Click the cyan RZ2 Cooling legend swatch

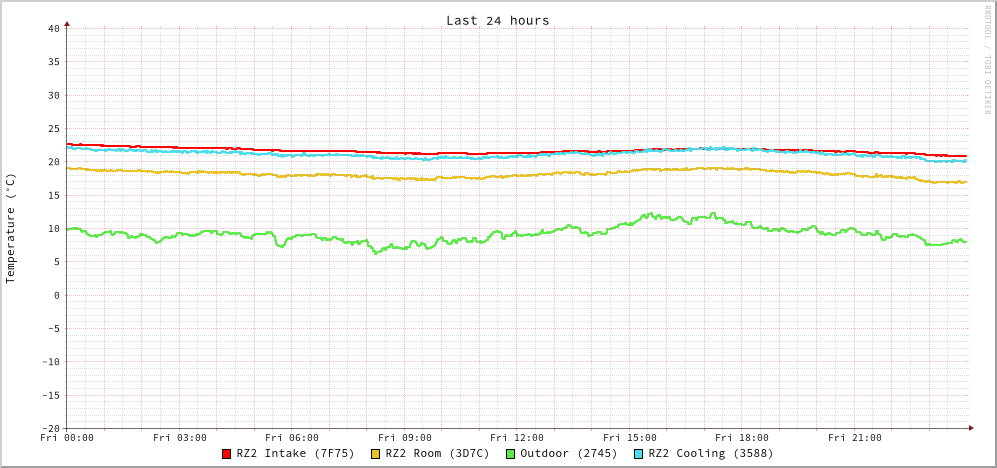click(x=639, y=454)
